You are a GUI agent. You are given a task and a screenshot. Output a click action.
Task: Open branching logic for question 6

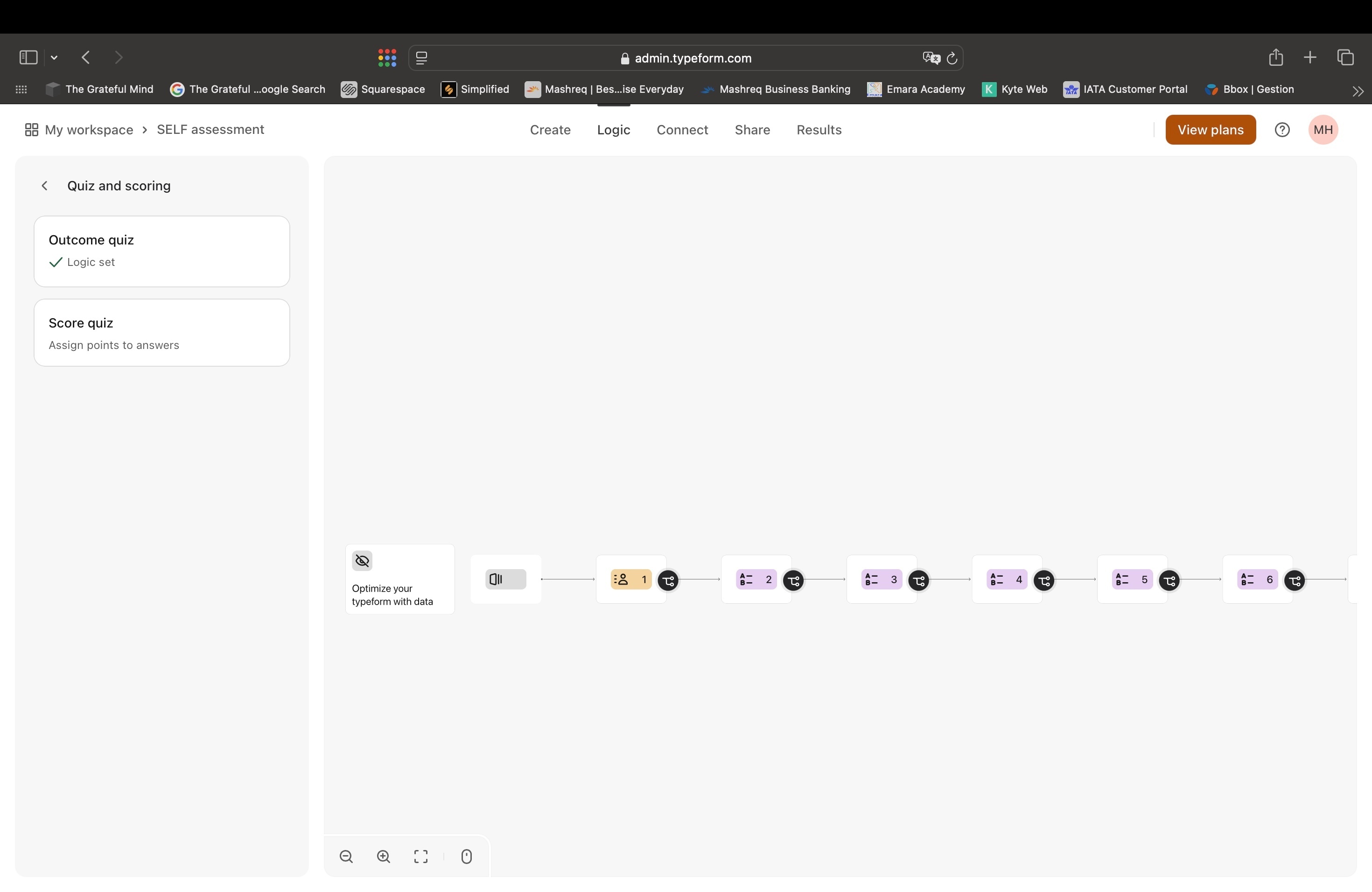tap(1295, 580)
